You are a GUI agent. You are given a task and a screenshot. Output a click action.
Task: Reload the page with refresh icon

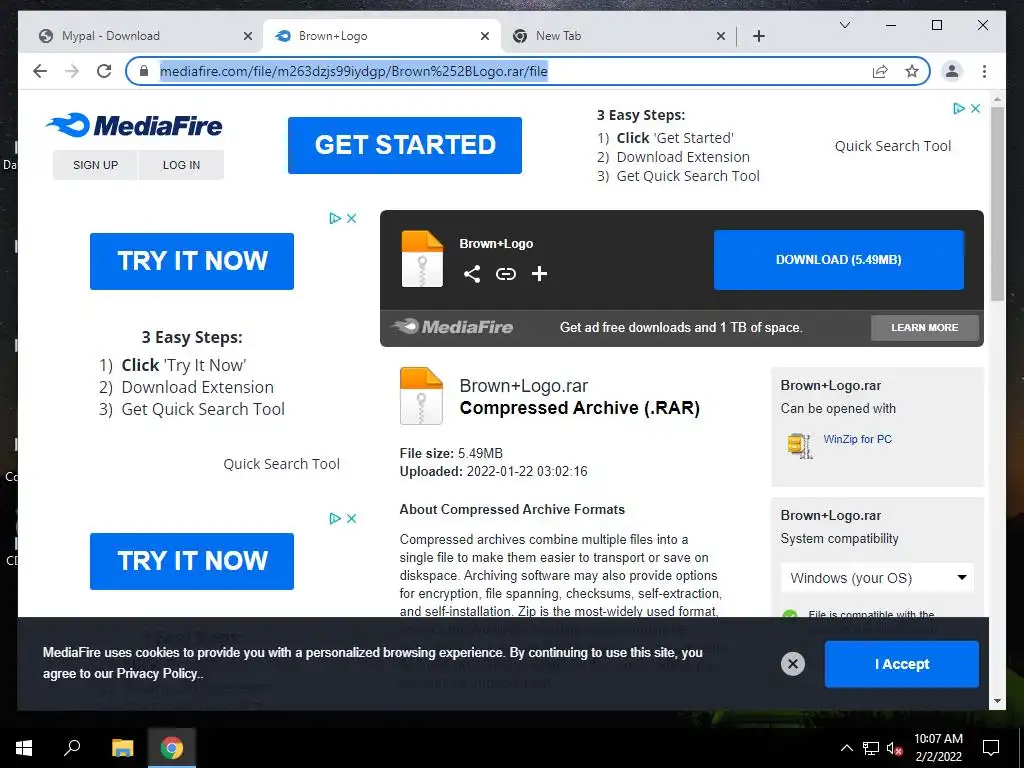click(104, 71)
